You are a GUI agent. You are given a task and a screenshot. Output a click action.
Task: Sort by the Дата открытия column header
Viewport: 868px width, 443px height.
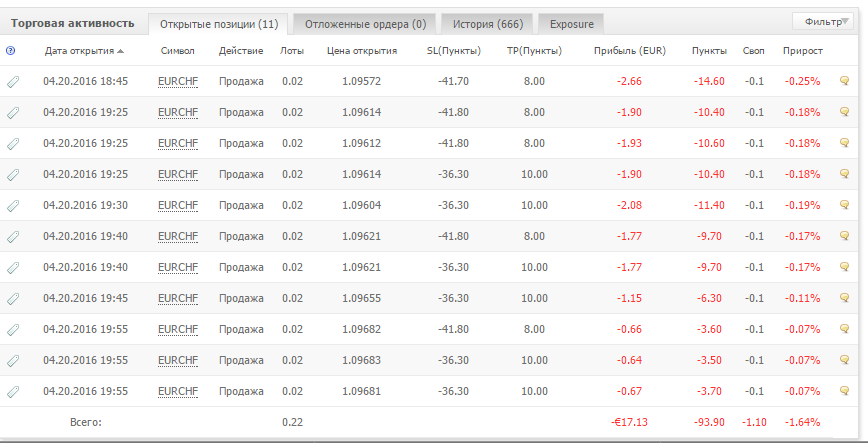tap(84, 51)
